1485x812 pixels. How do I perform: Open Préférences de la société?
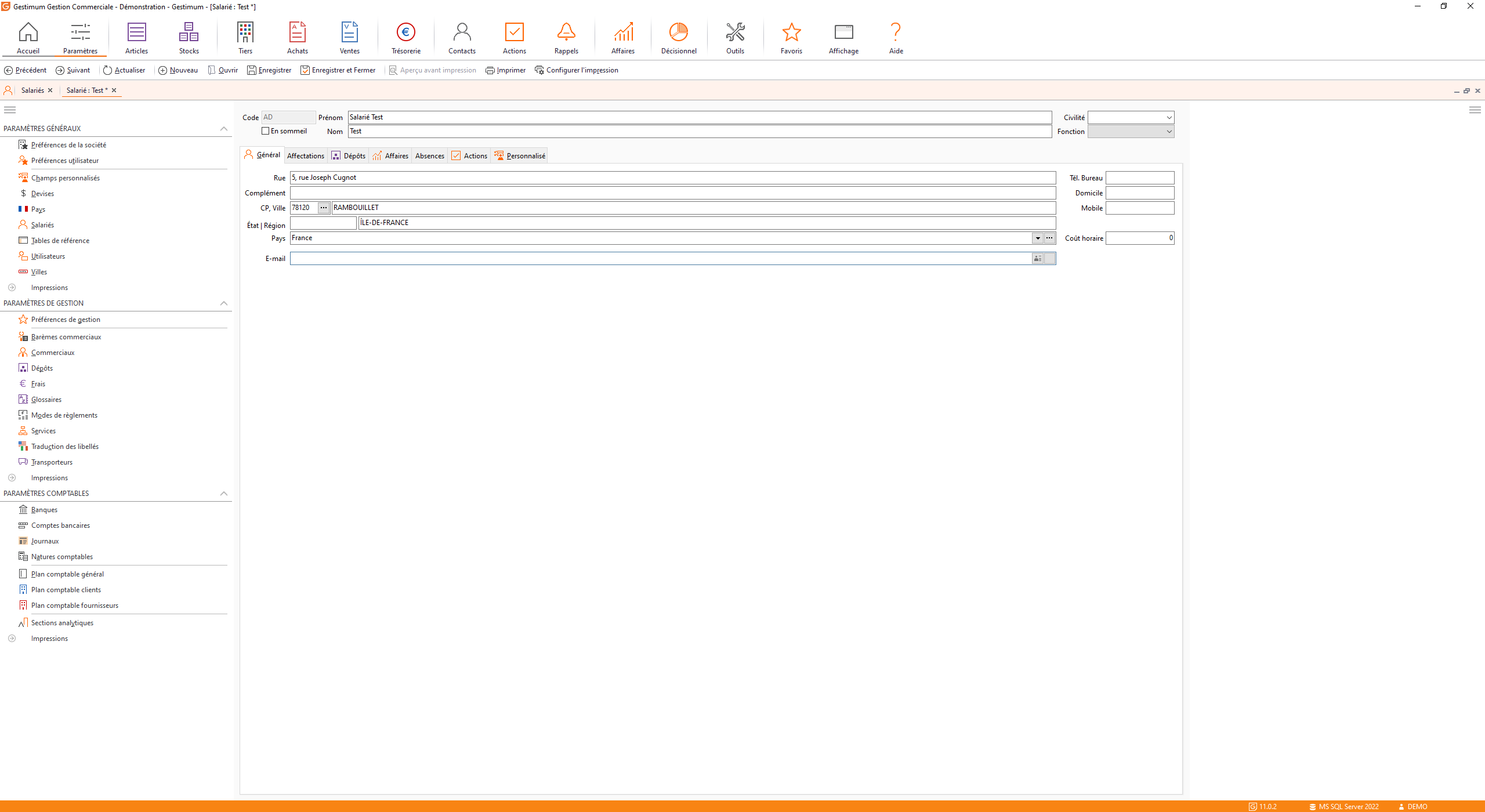coord(68,145)
